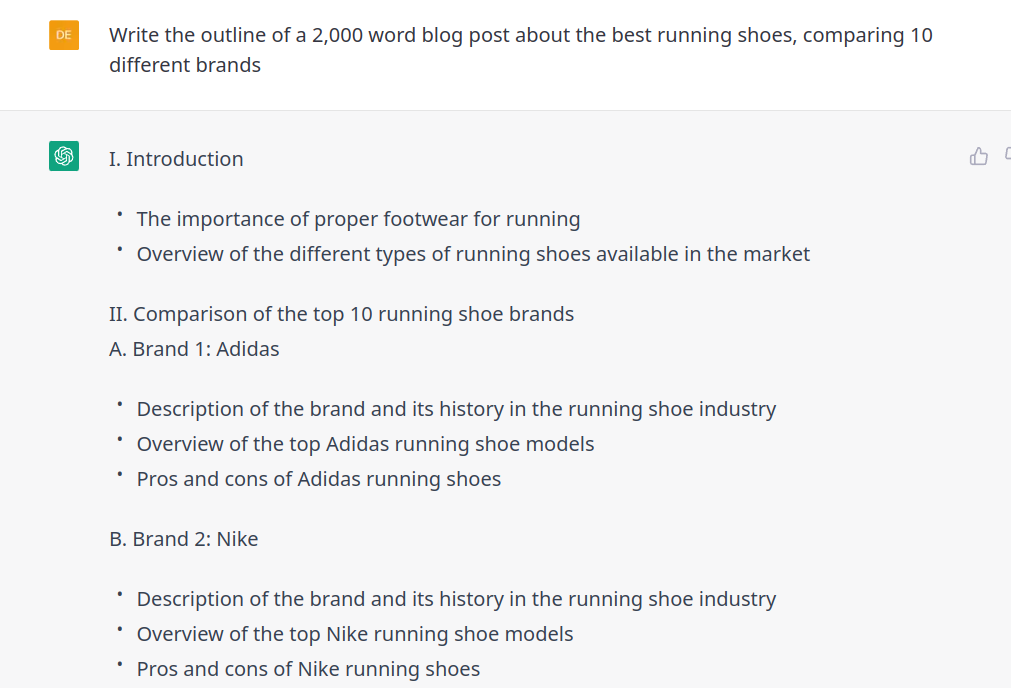Click 'Pros and cons of Adidas' bullet
The image size is (1011, 688).
click(319, 479)
